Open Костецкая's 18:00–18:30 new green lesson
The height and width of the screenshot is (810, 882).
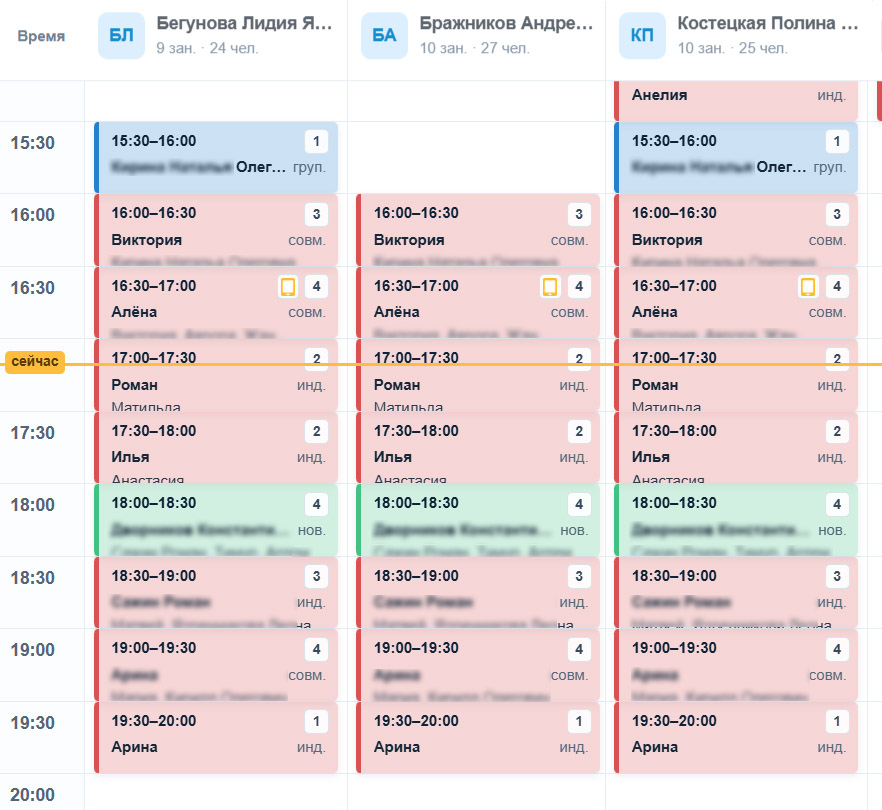point(736,520)
